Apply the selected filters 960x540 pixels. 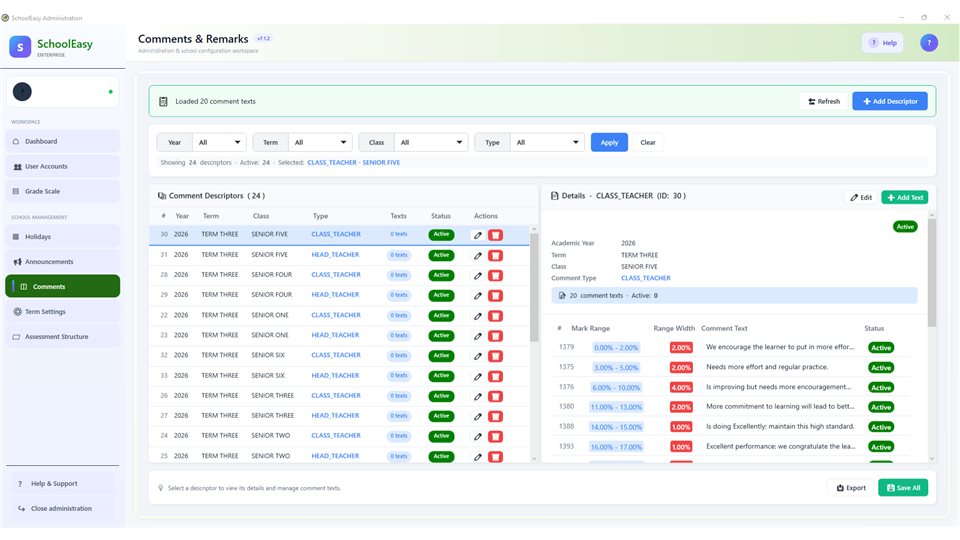(609, 142)
